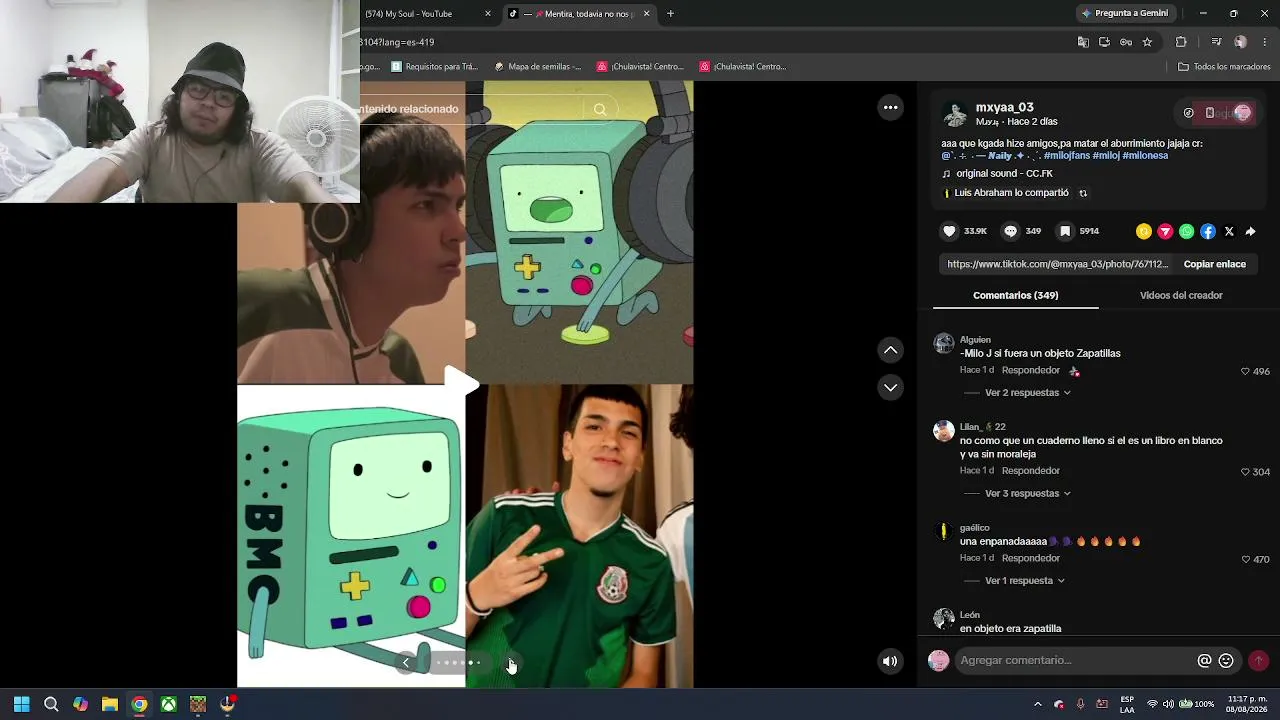Open León's commenter avatar

point(944,620)
